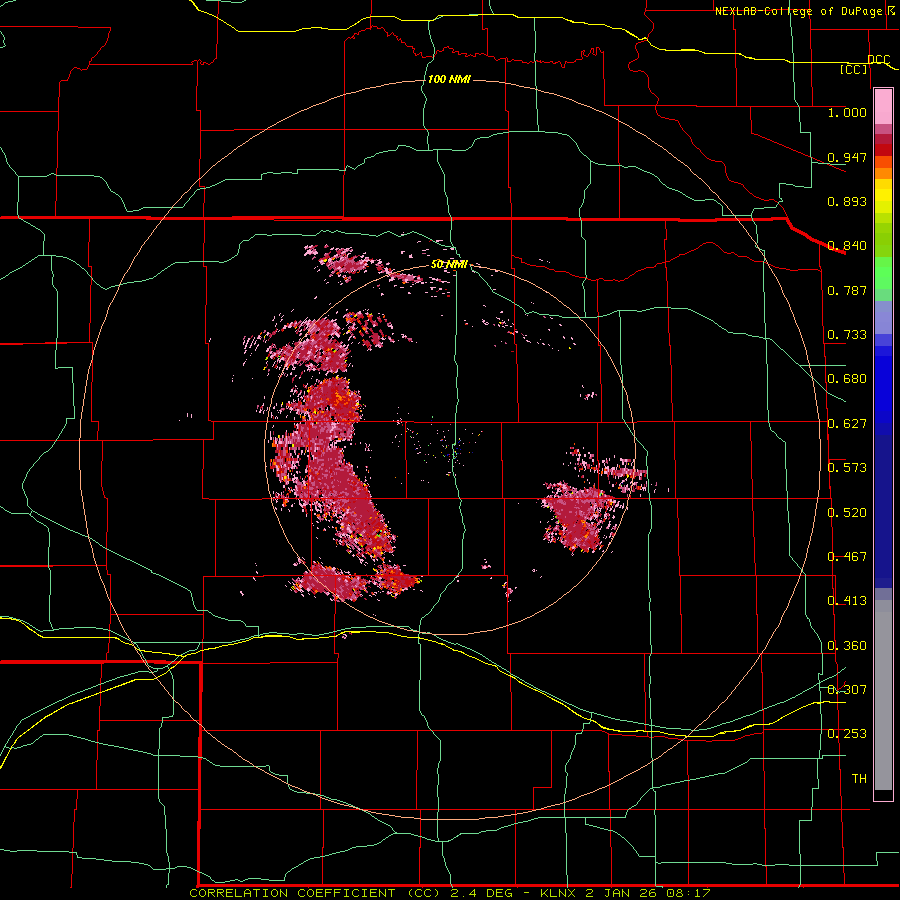Click the NEXLAB-College of DuPage title text

pos(804,11)
